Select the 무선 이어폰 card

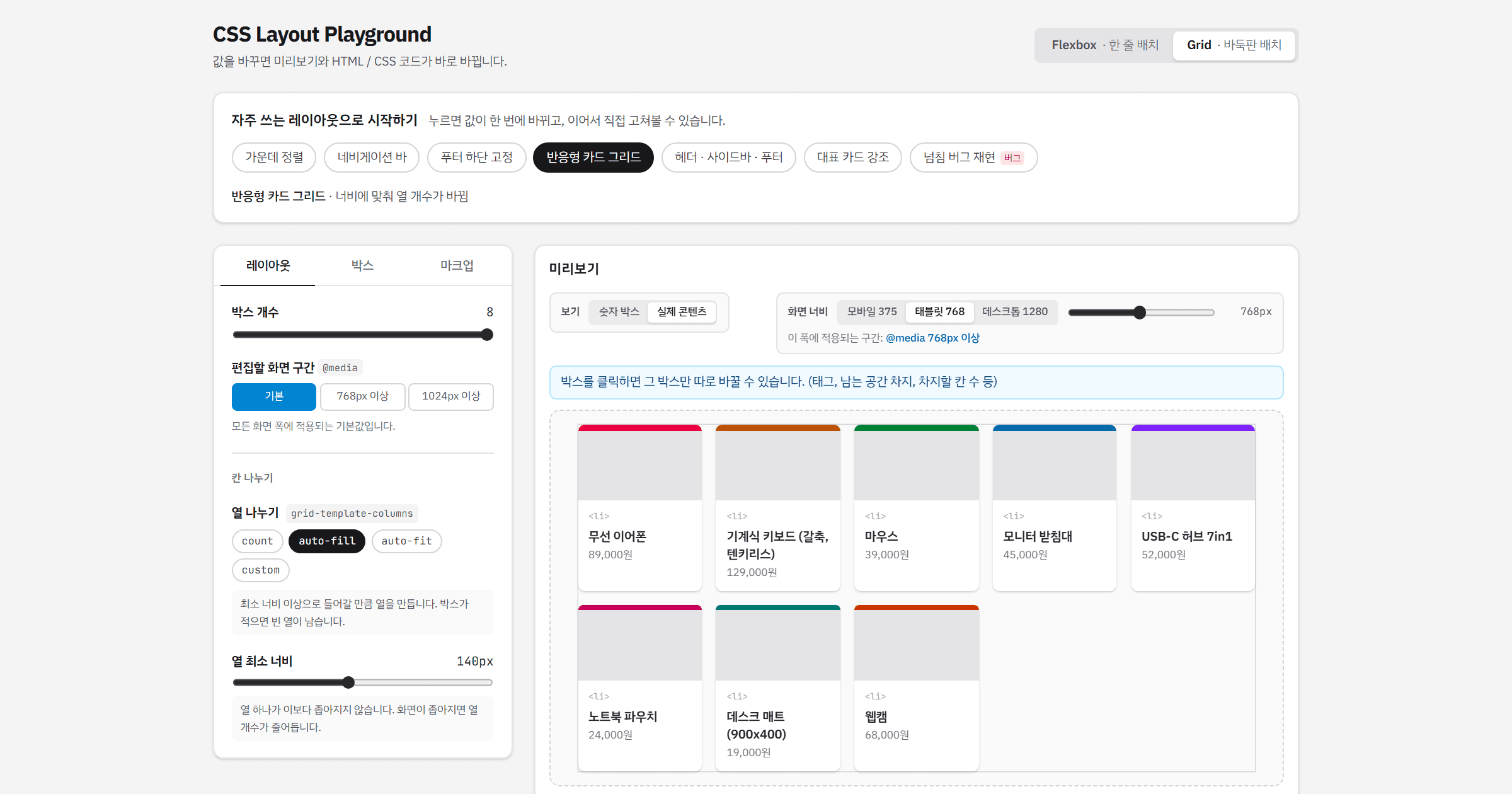639,508
